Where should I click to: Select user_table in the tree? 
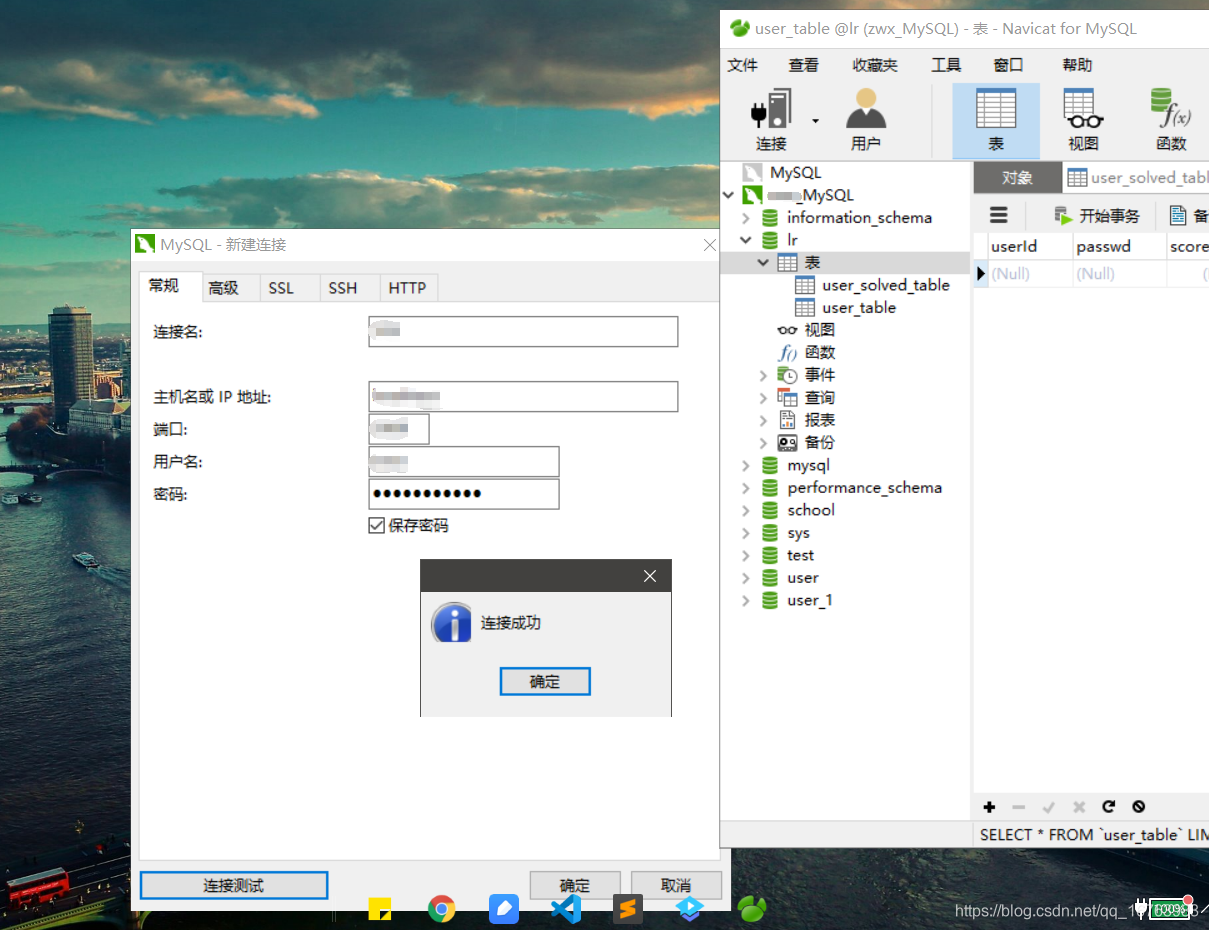[x=858, y=308]
